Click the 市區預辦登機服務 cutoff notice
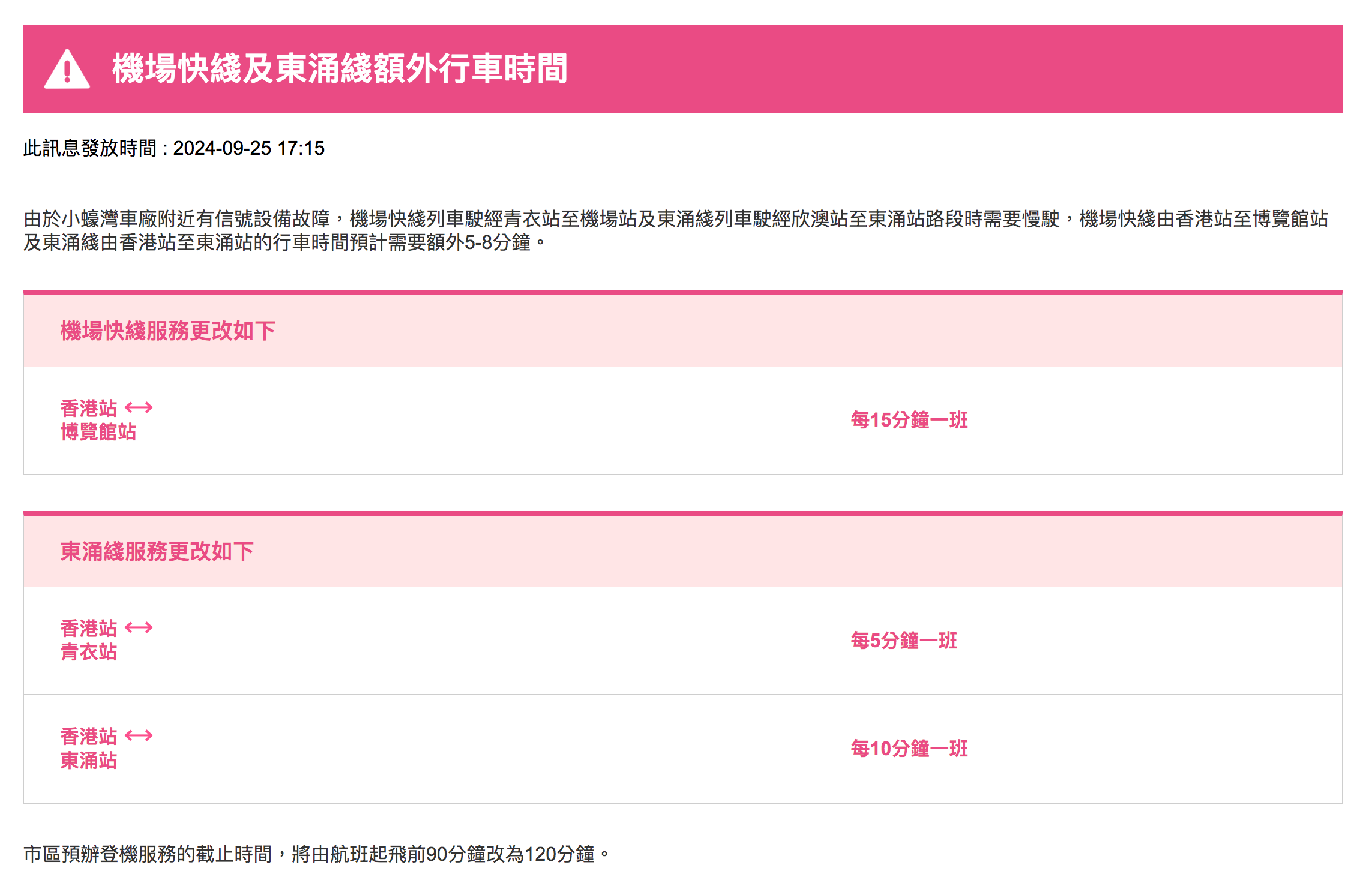Viewport: 1372px width, 871px height. pyautogui.click(x=316, y=854)
